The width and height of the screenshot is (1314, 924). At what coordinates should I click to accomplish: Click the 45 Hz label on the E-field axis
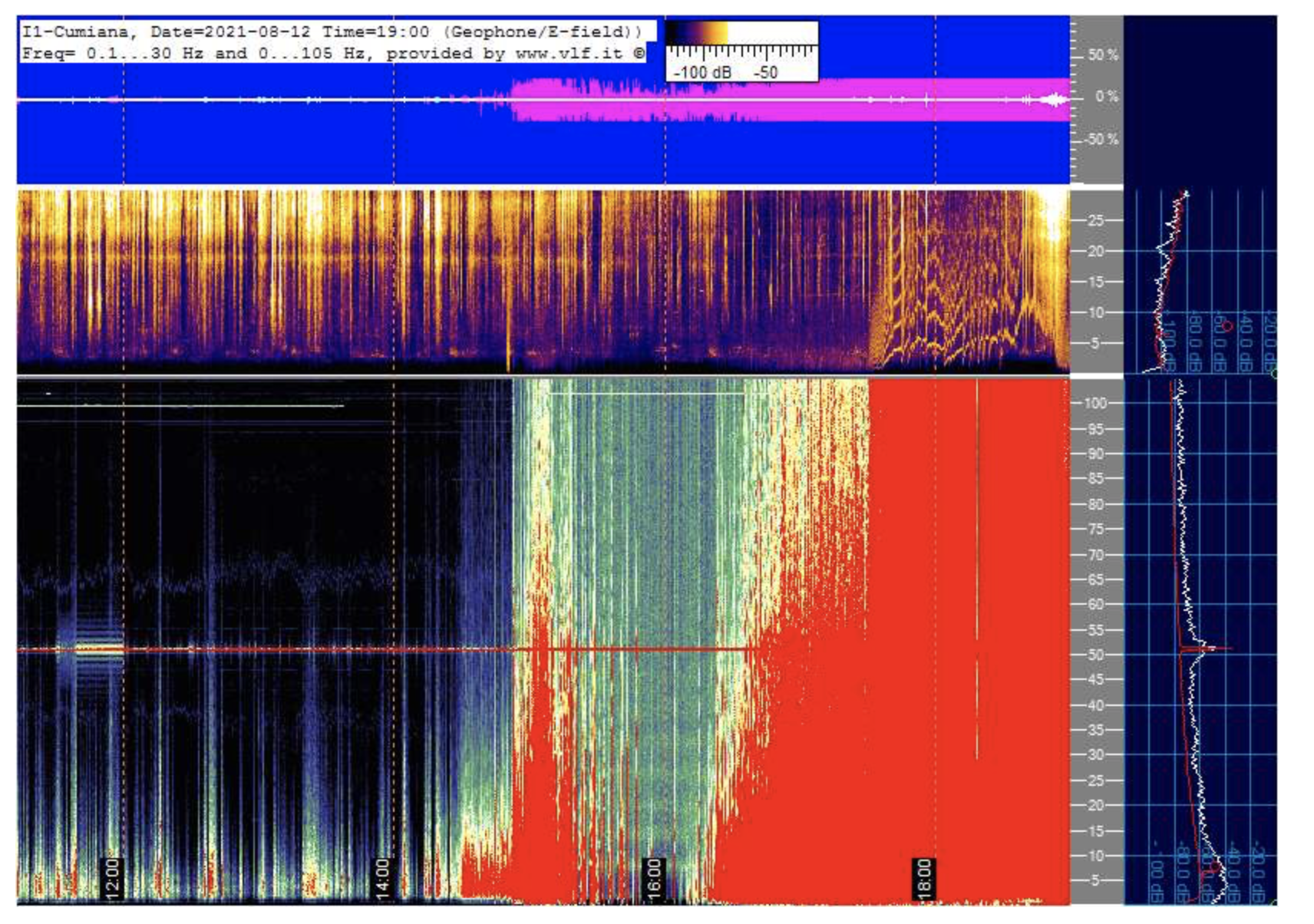click(1095, 680)
